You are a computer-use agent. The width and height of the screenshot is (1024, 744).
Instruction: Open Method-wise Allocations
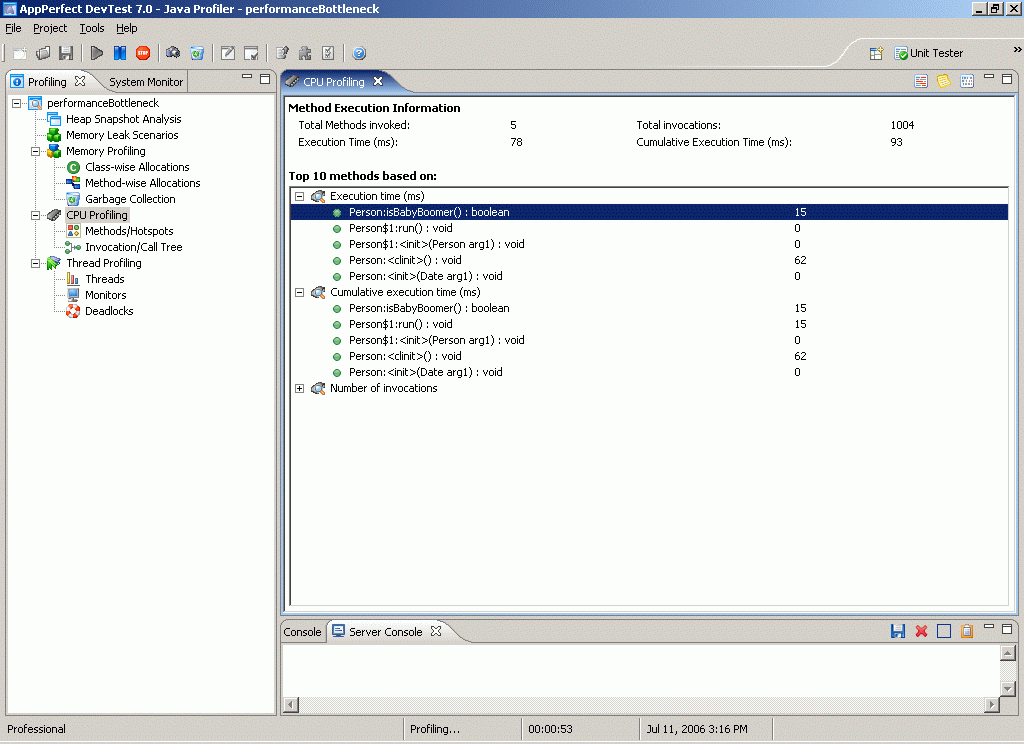coord(142,184)
